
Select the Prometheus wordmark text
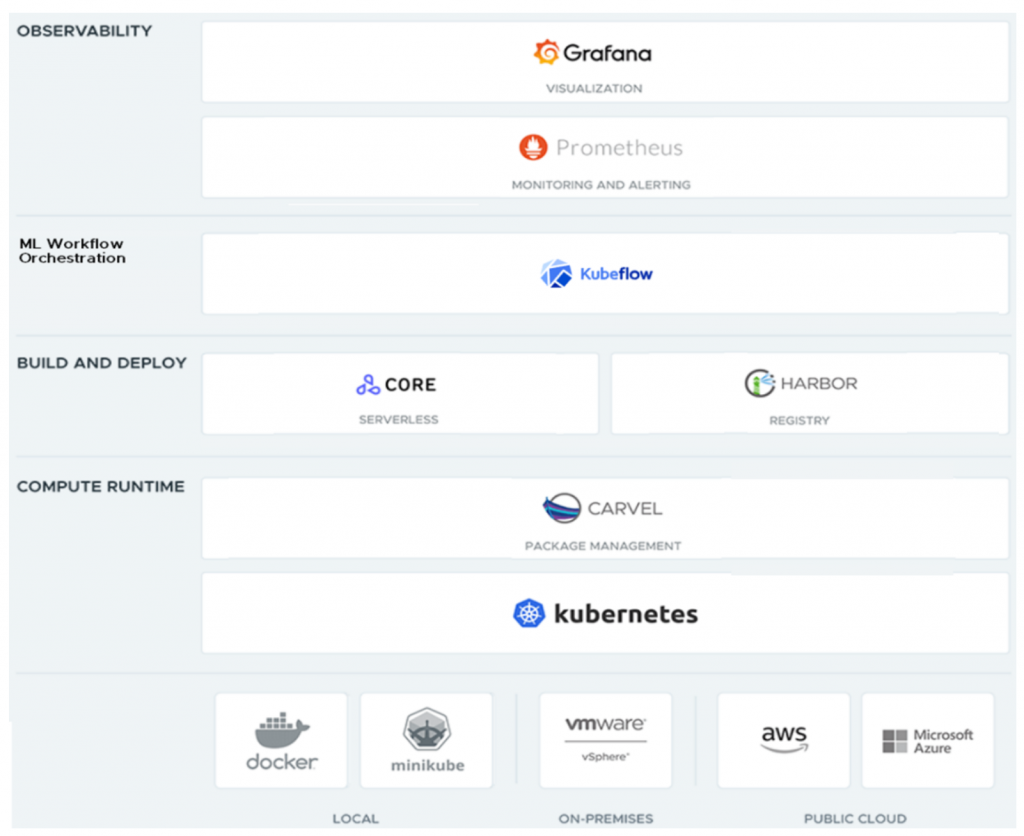pos(619,148)
